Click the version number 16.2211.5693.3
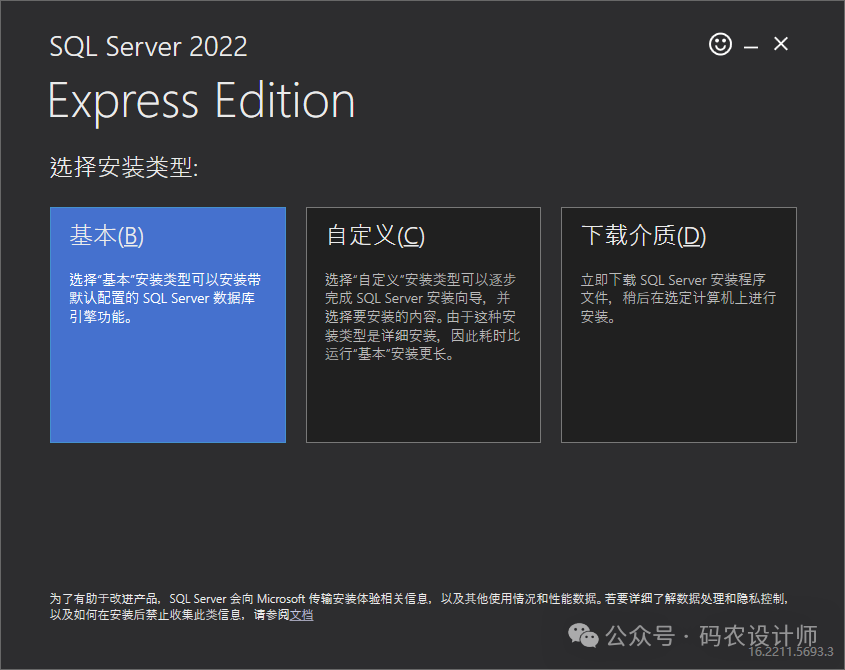The image size is (845, 670). tap(790, 652)
